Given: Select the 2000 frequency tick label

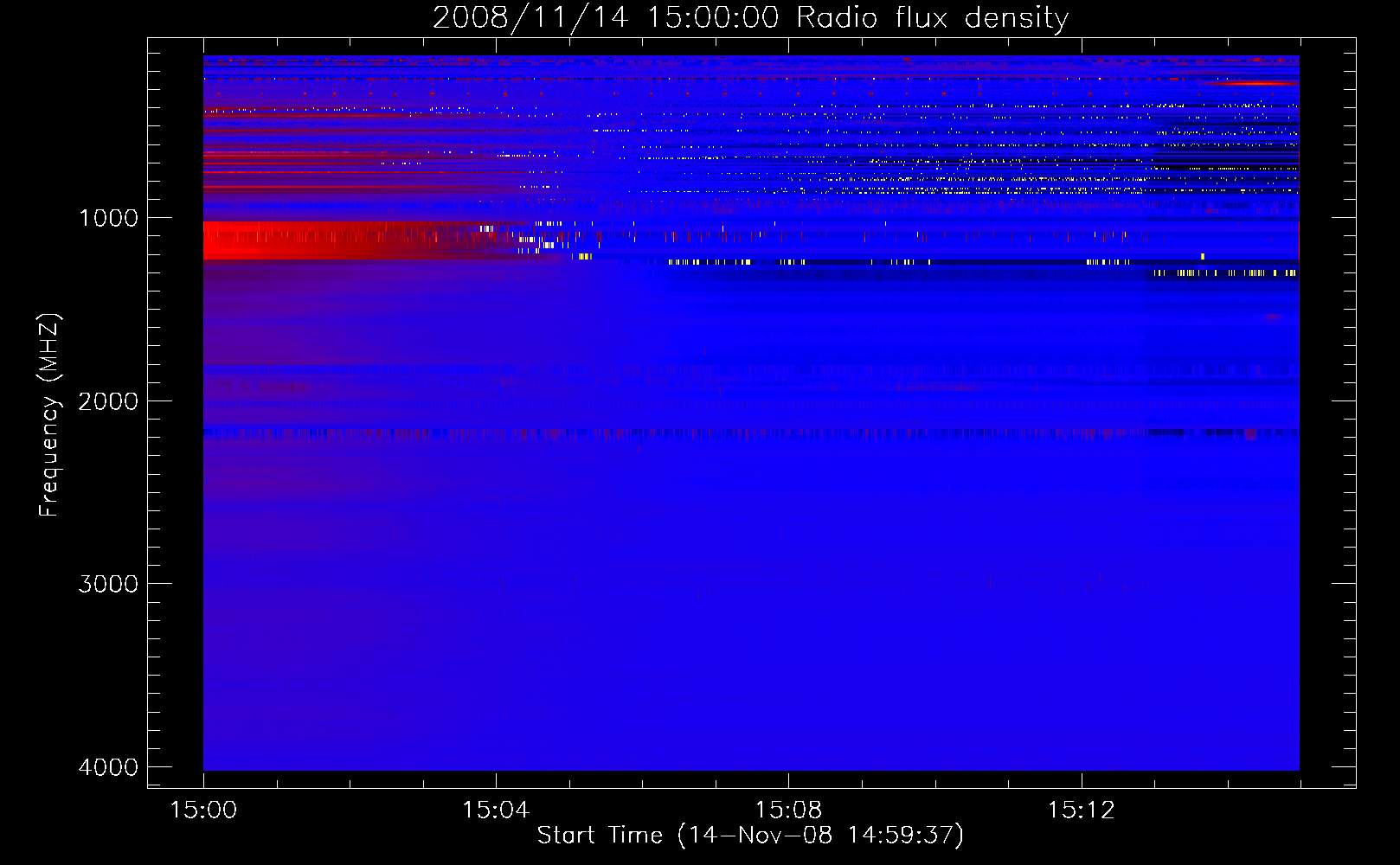Looking at the screenshot, I should tap(108, 401).
